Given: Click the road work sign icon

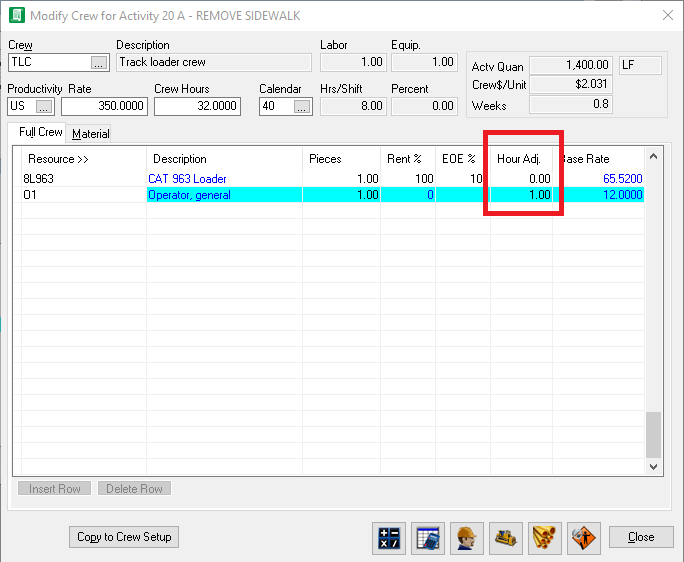Looking at the screenshot, I should tap(583, 537).
